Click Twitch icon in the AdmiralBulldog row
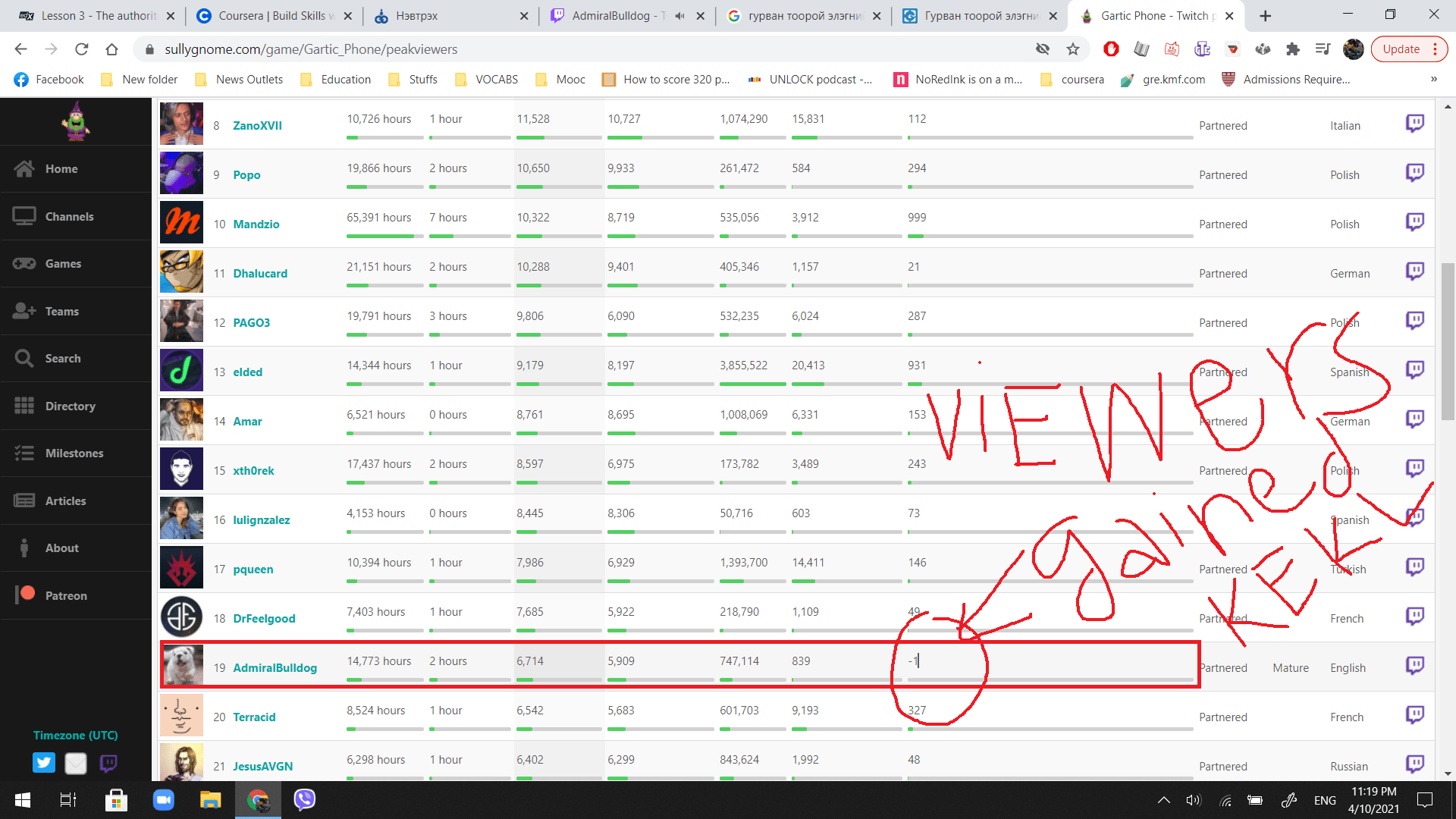 [1414, 666]
